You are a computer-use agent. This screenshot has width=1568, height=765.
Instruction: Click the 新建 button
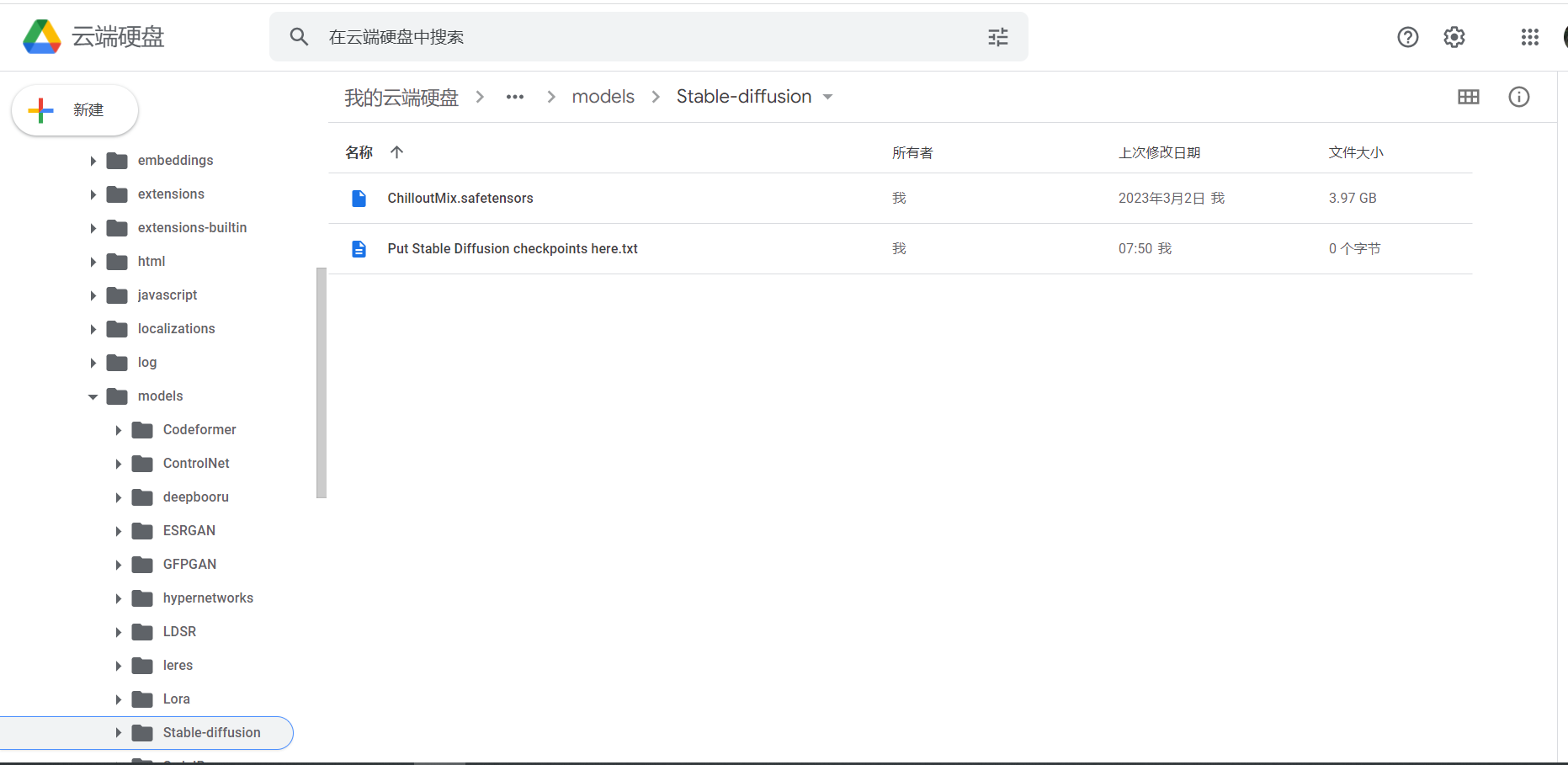coord(74,109)
